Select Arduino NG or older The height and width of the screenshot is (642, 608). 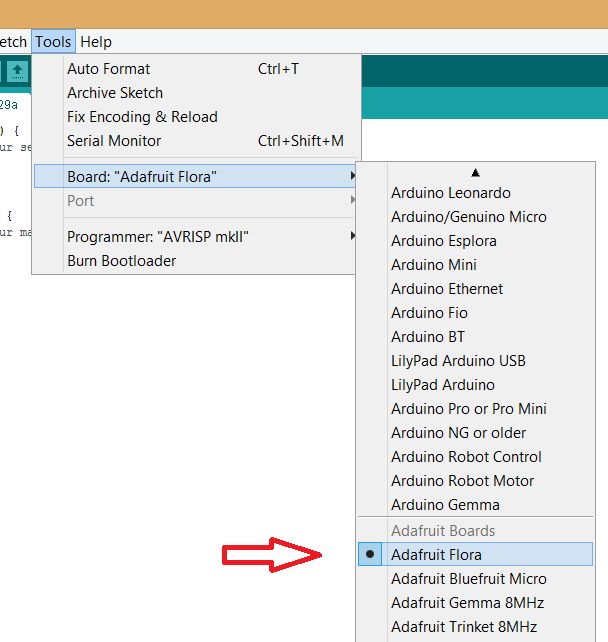(x=475, y=433)
